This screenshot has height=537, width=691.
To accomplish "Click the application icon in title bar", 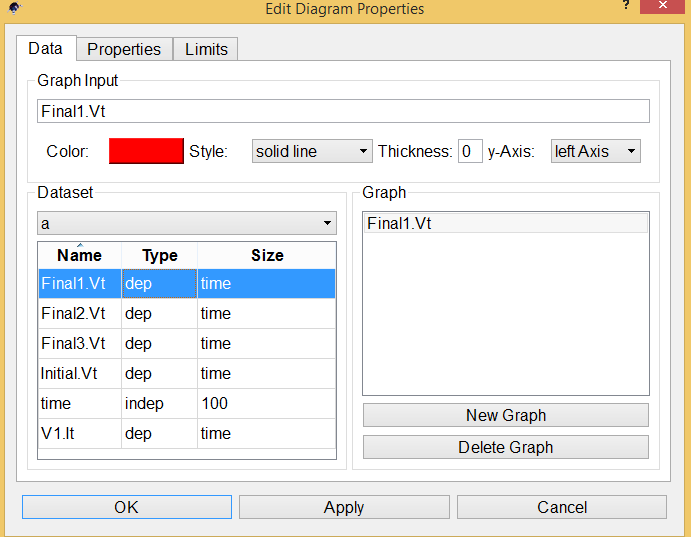I will 15,8.
